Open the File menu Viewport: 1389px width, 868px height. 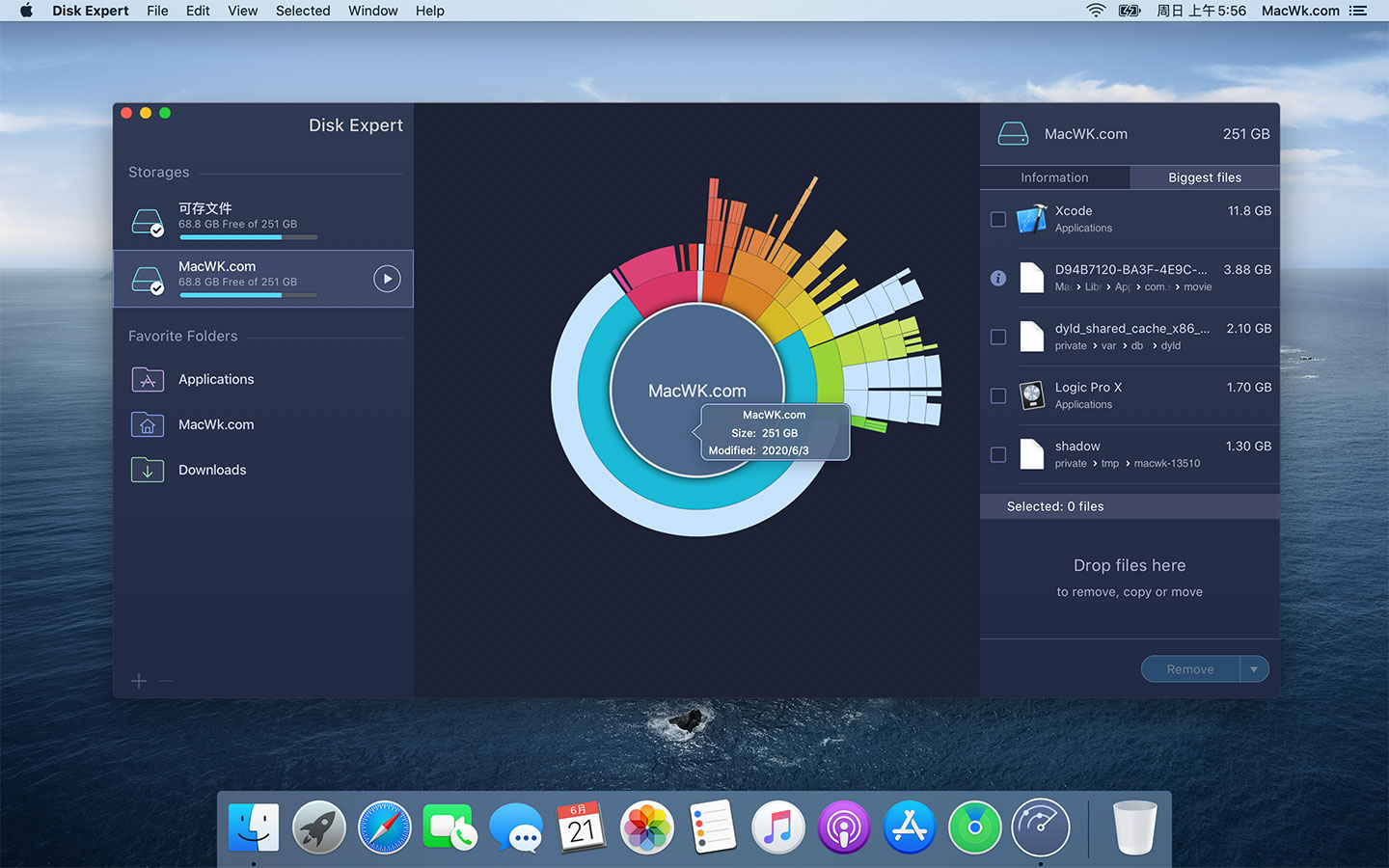pyautogui.click(x=157, y=11)
